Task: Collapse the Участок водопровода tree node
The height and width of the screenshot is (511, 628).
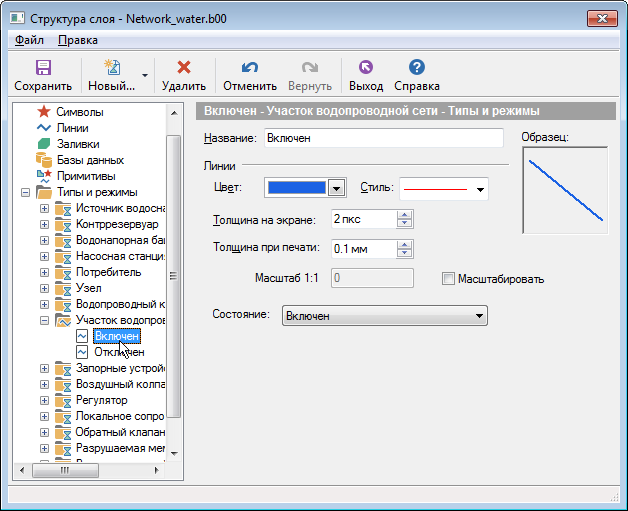Action: click(44, 320)
